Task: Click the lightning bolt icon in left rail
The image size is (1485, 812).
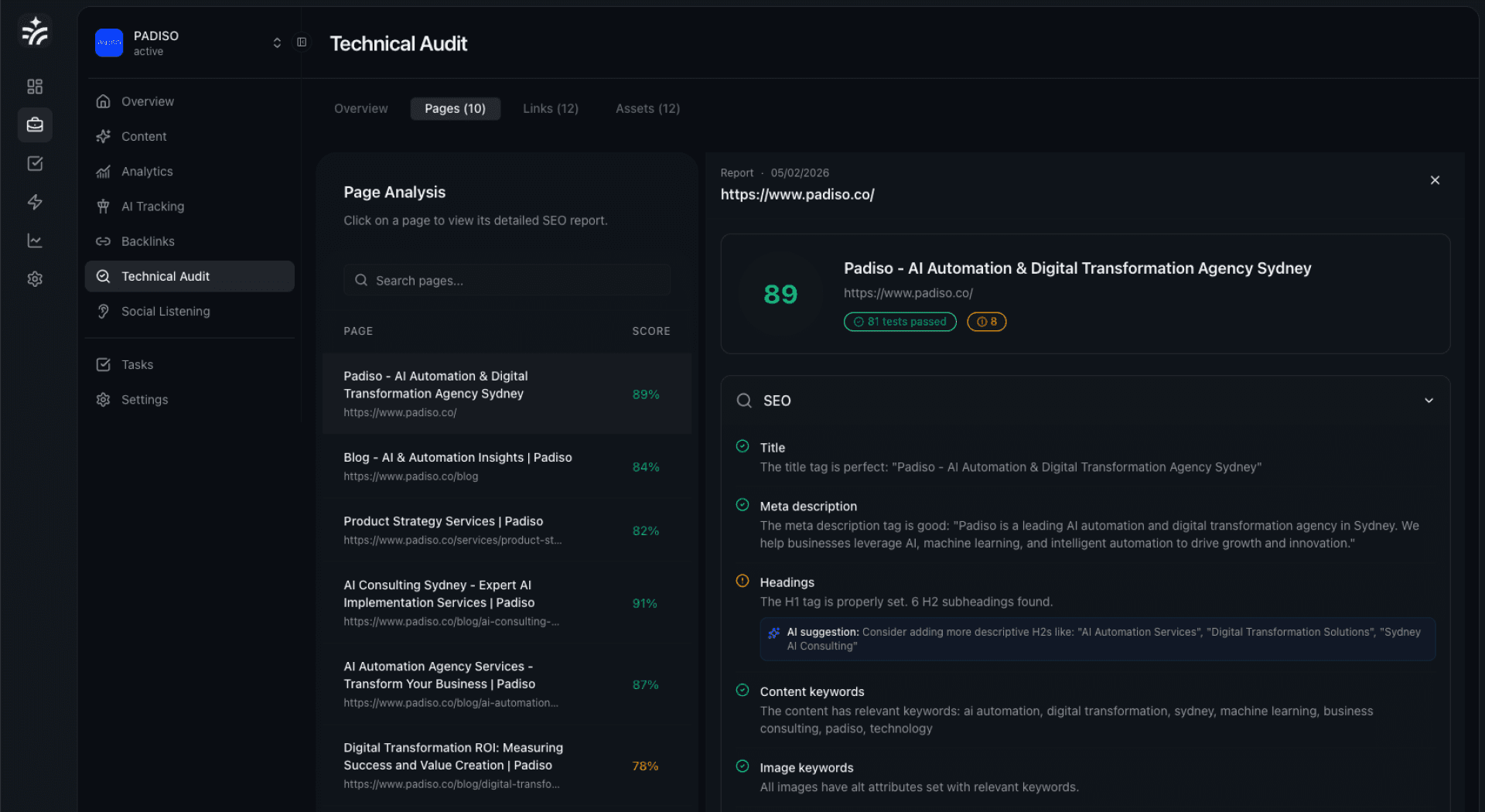Action: [x=35, y=202]
